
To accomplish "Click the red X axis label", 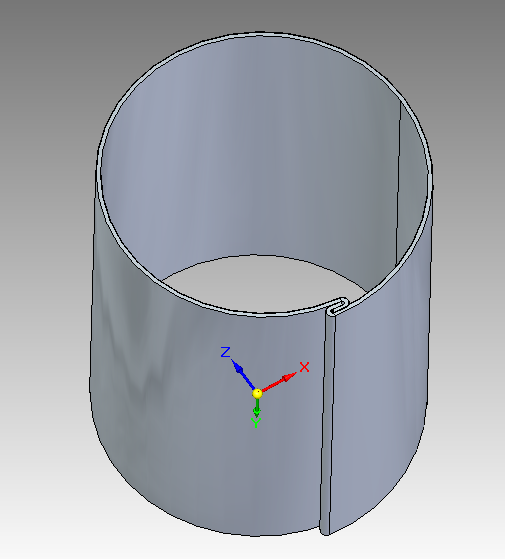I will [304, 367].
